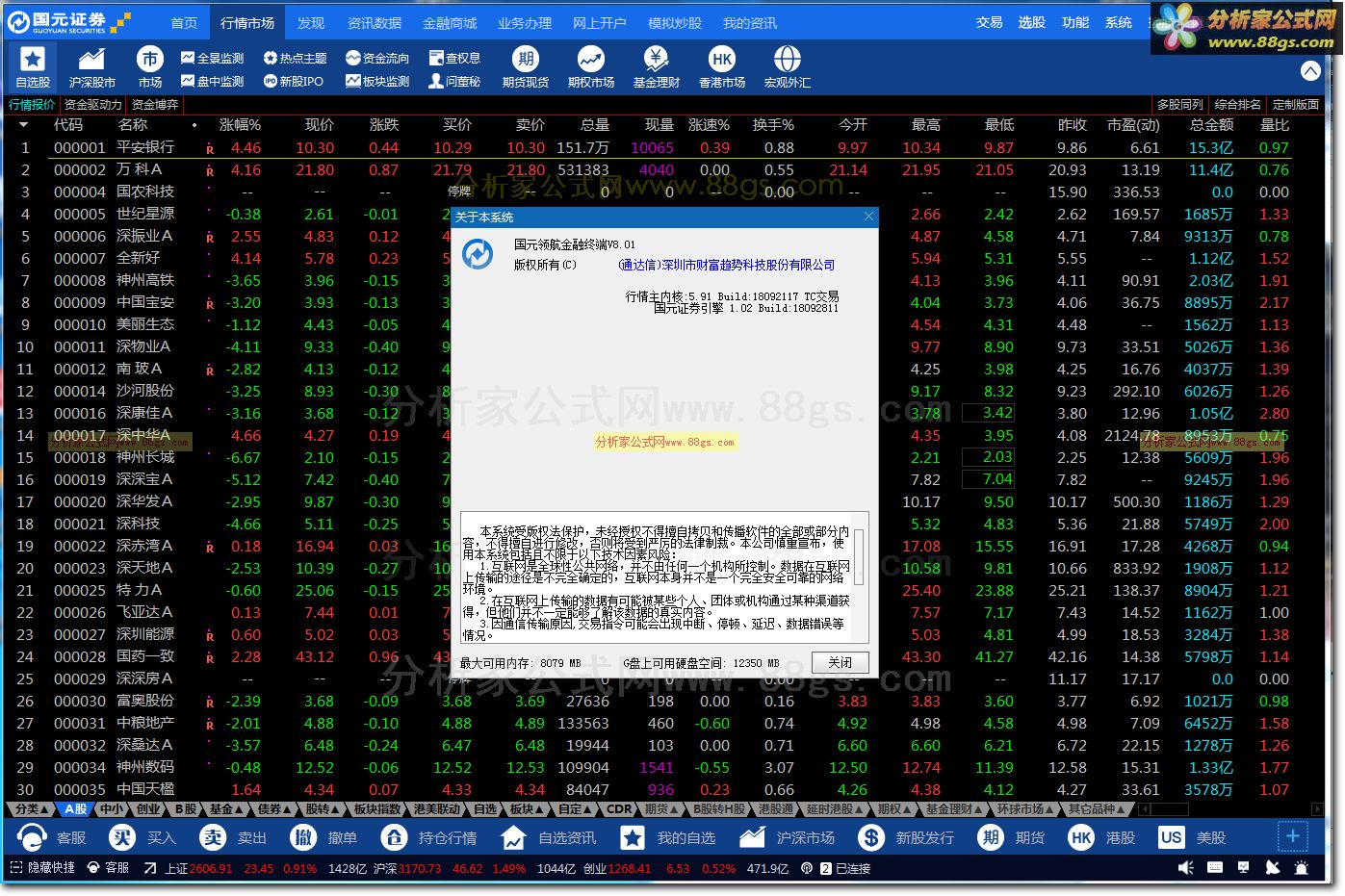Open 美股 US in the bottom bar

coord(1193,837)
